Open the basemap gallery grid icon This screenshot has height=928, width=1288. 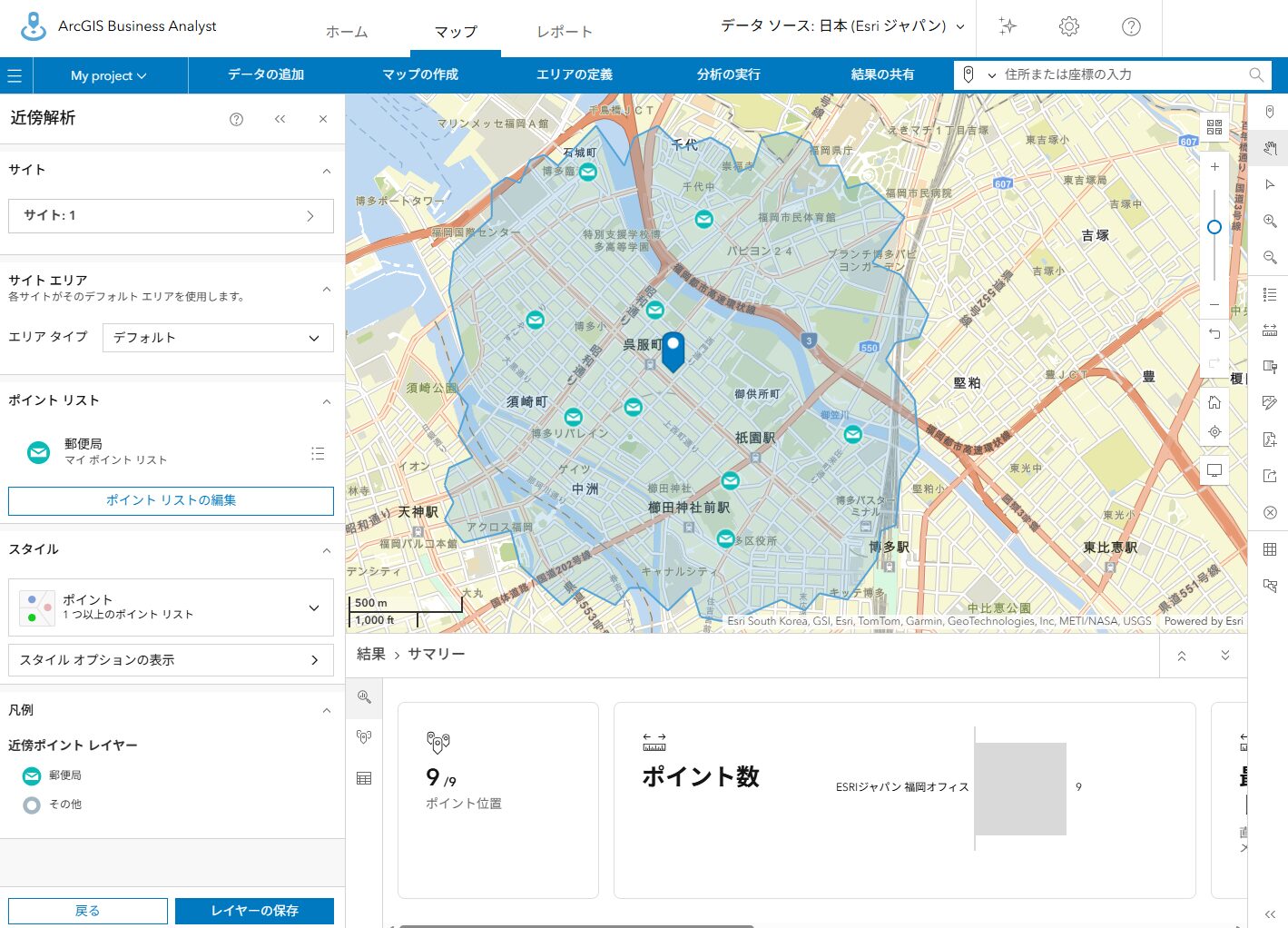(1214, 127)
